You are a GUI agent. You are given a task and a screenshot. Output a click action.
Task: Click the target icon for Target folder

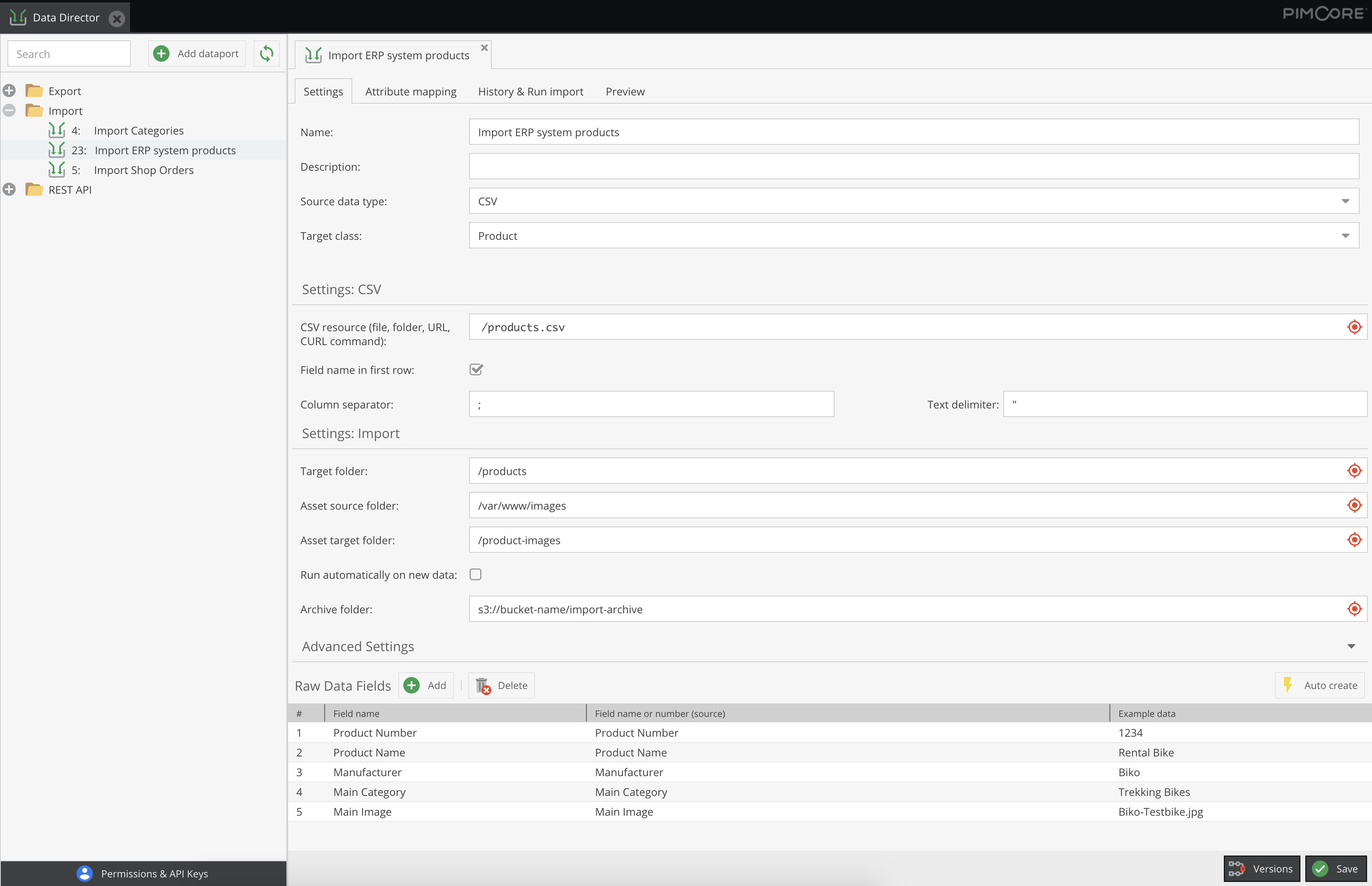1354,471
